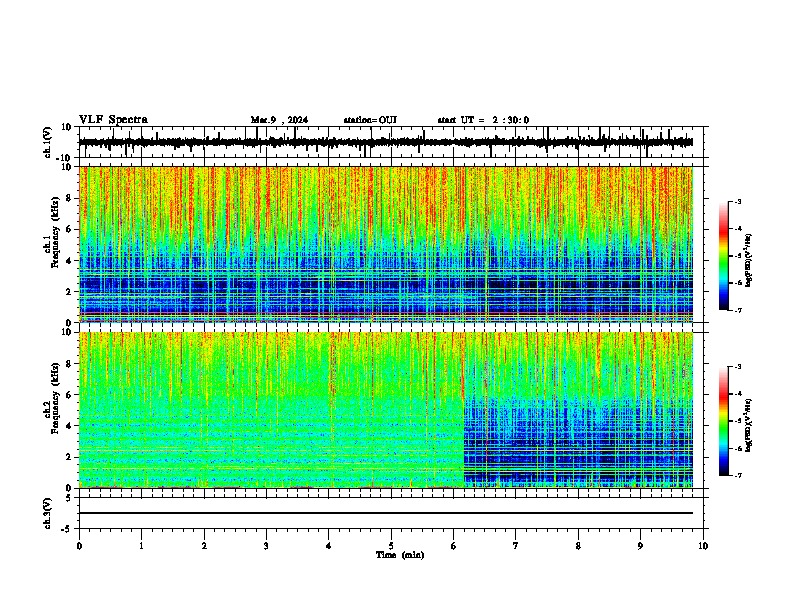The width and height of the screenshot is (792, 612).
Task: Click the -7 label on ch.2 color bar
Action: click(737, 475)
